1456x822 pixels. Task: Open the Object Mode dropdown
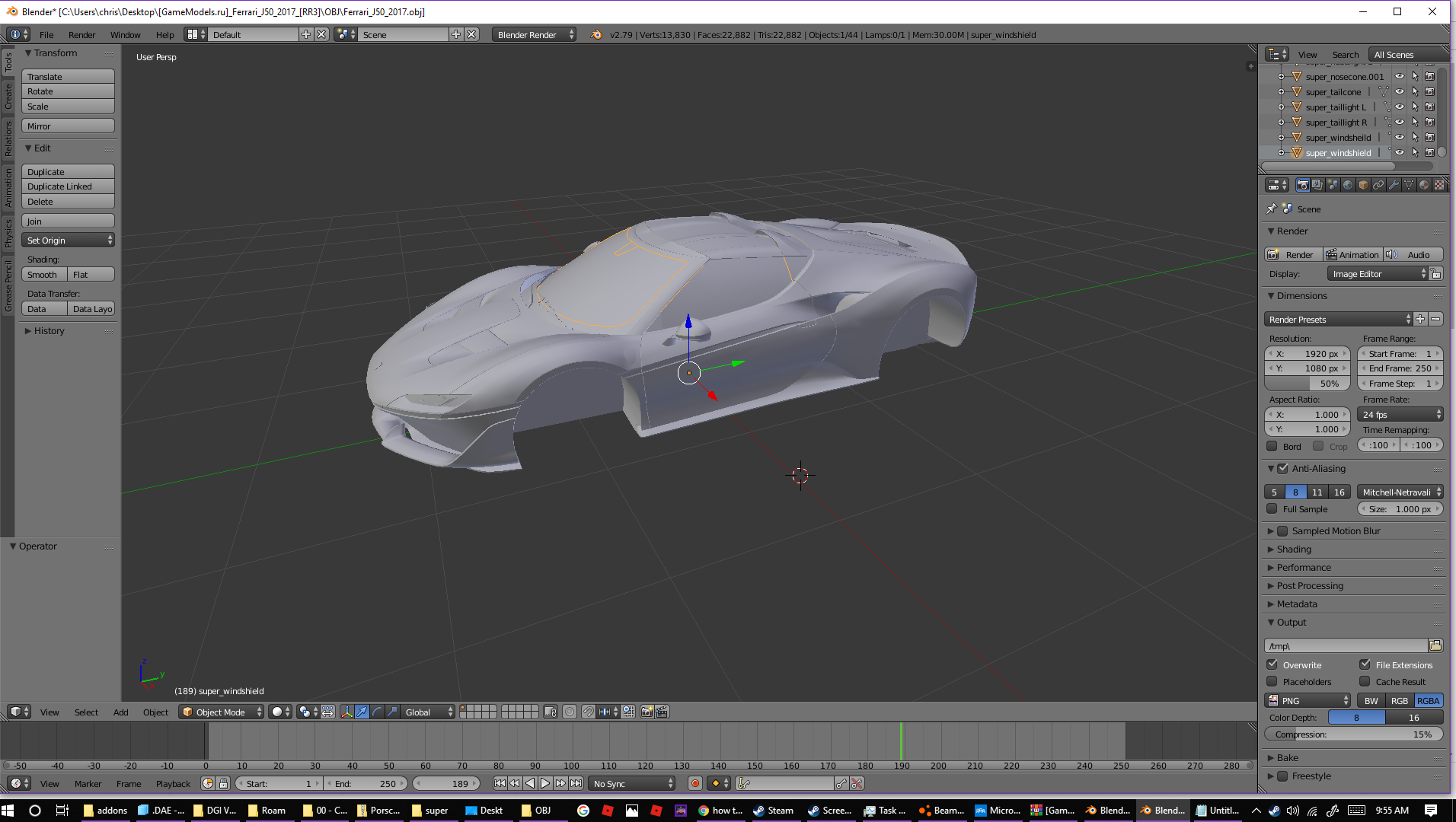point(222,712)
